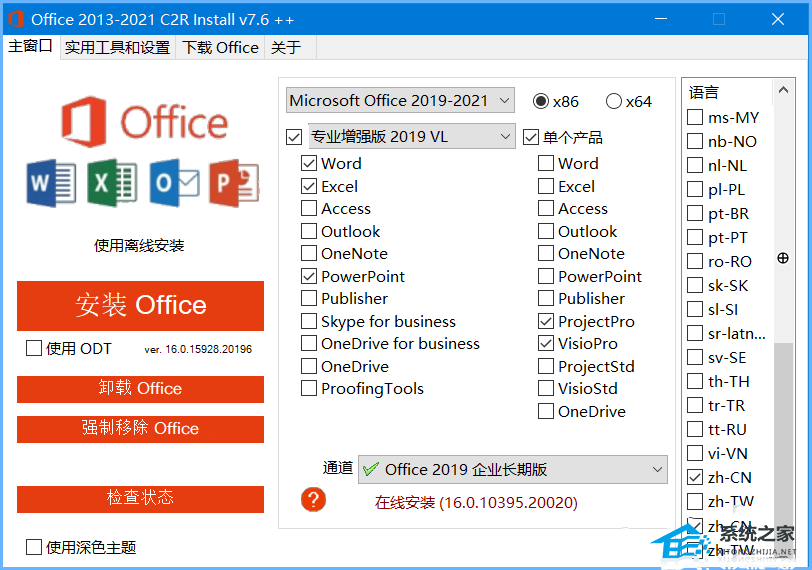The width and height of the screenshot is (812, 570).
Task: Check the th-TH language checkbox
Action: click(695, 381)
